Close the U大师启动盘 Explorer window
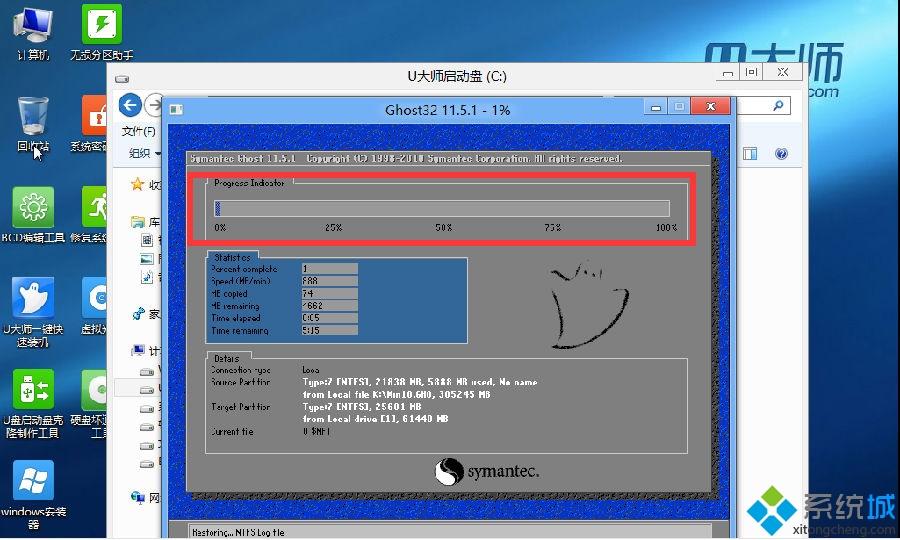This screenshot has height=540, width=900. pyautogui.click(x=783, y=73)
